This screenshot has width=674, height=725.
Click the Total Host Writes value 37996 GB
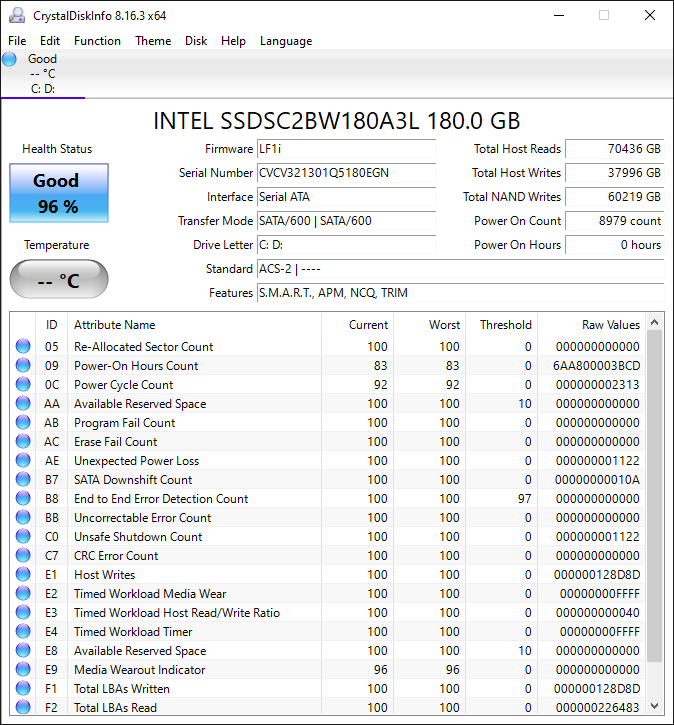[614, 173]
